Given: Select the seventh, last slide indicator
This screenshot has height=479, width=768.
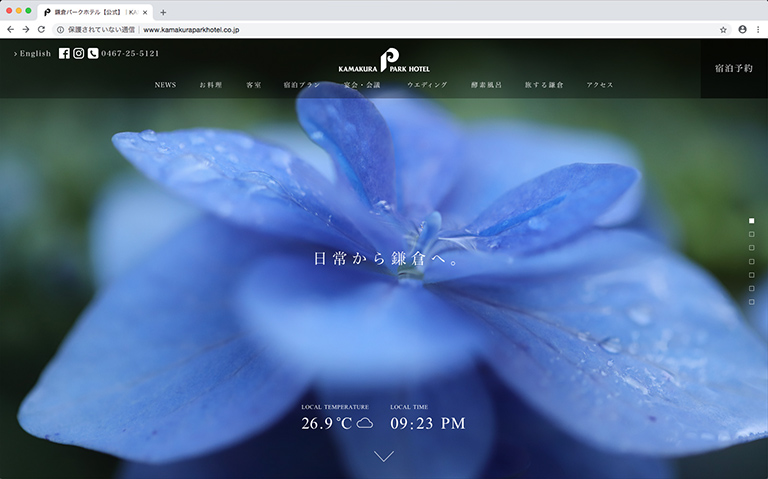Looking at the screenshot, I should pyautogui.click(x=752, y=302).
